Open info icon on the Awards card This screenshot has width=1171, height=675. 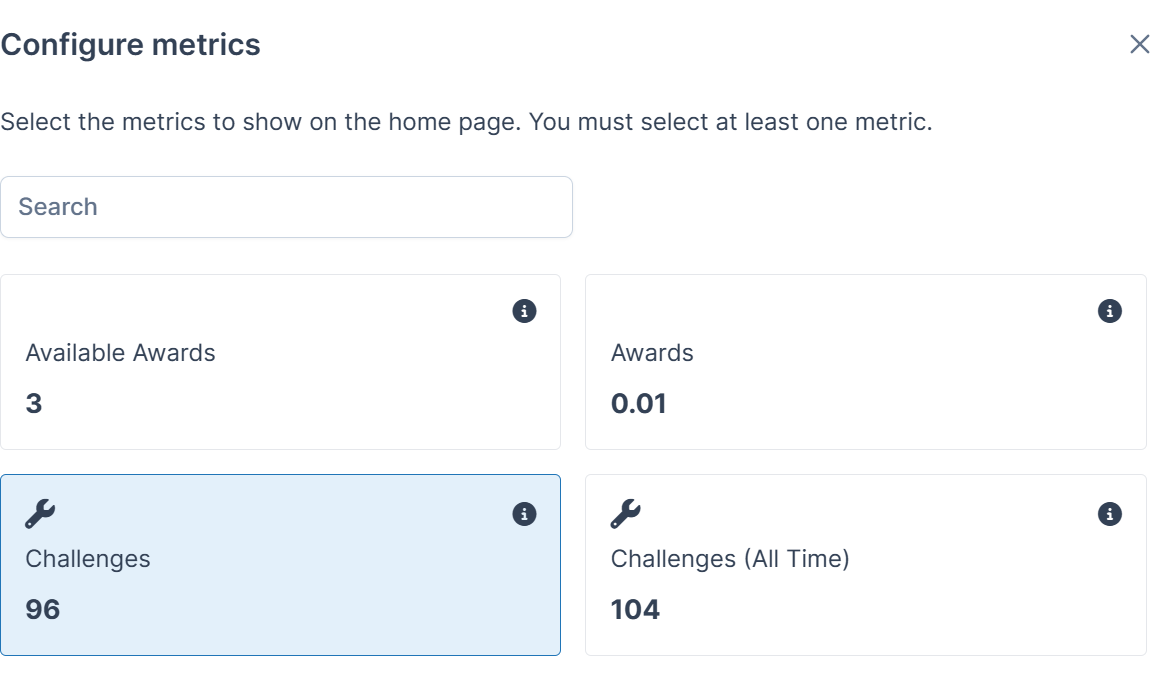point(1110,311)
